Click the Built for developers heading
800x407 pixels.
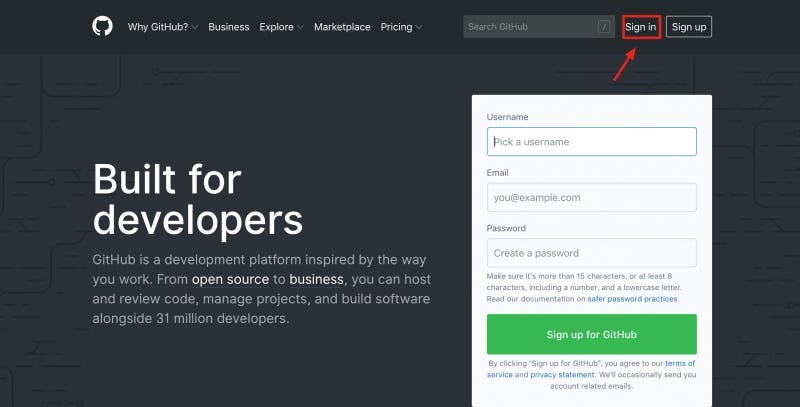click(197, 199)
